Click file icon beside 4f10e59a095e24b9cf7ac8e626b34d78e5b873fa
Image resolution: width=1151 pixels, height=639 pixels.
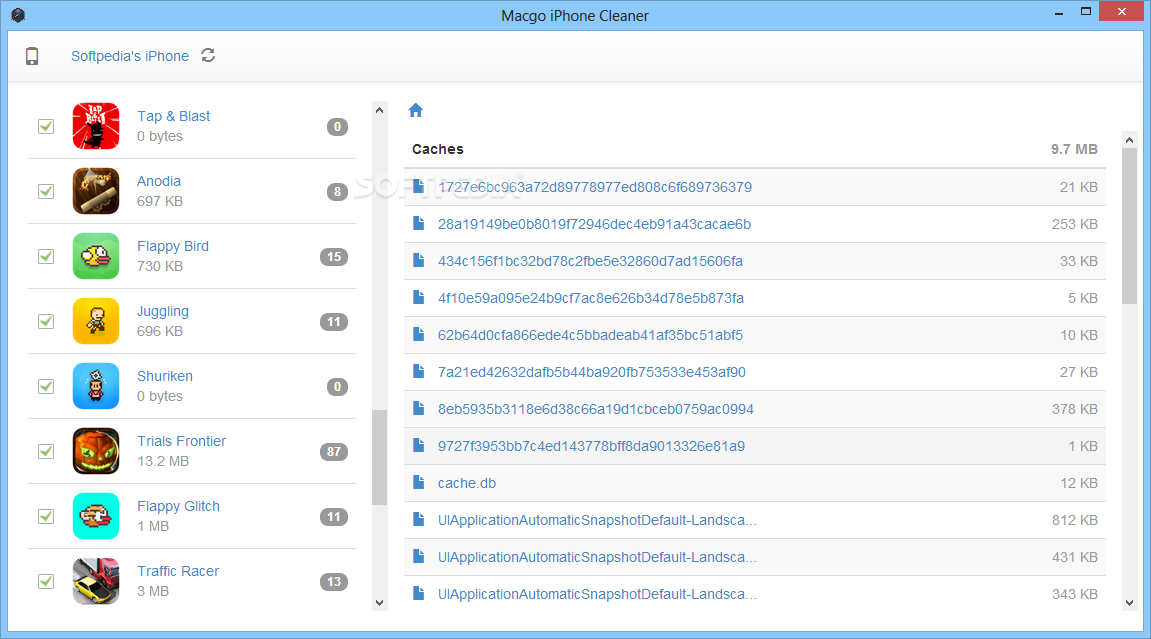click(418, 297)
